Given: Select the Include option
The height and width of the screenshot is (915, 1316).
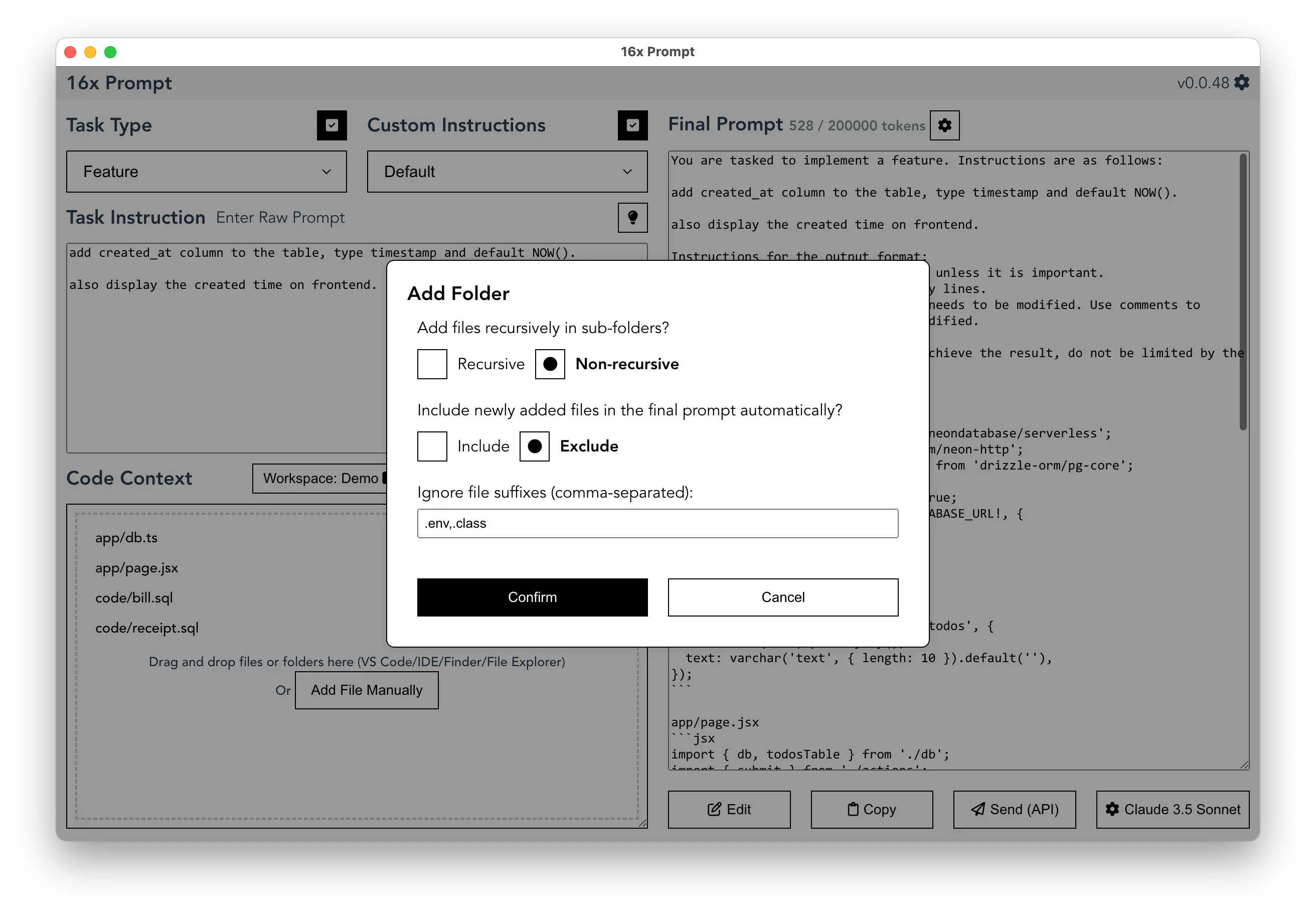Looking at the screenshot, I should 432,446.
